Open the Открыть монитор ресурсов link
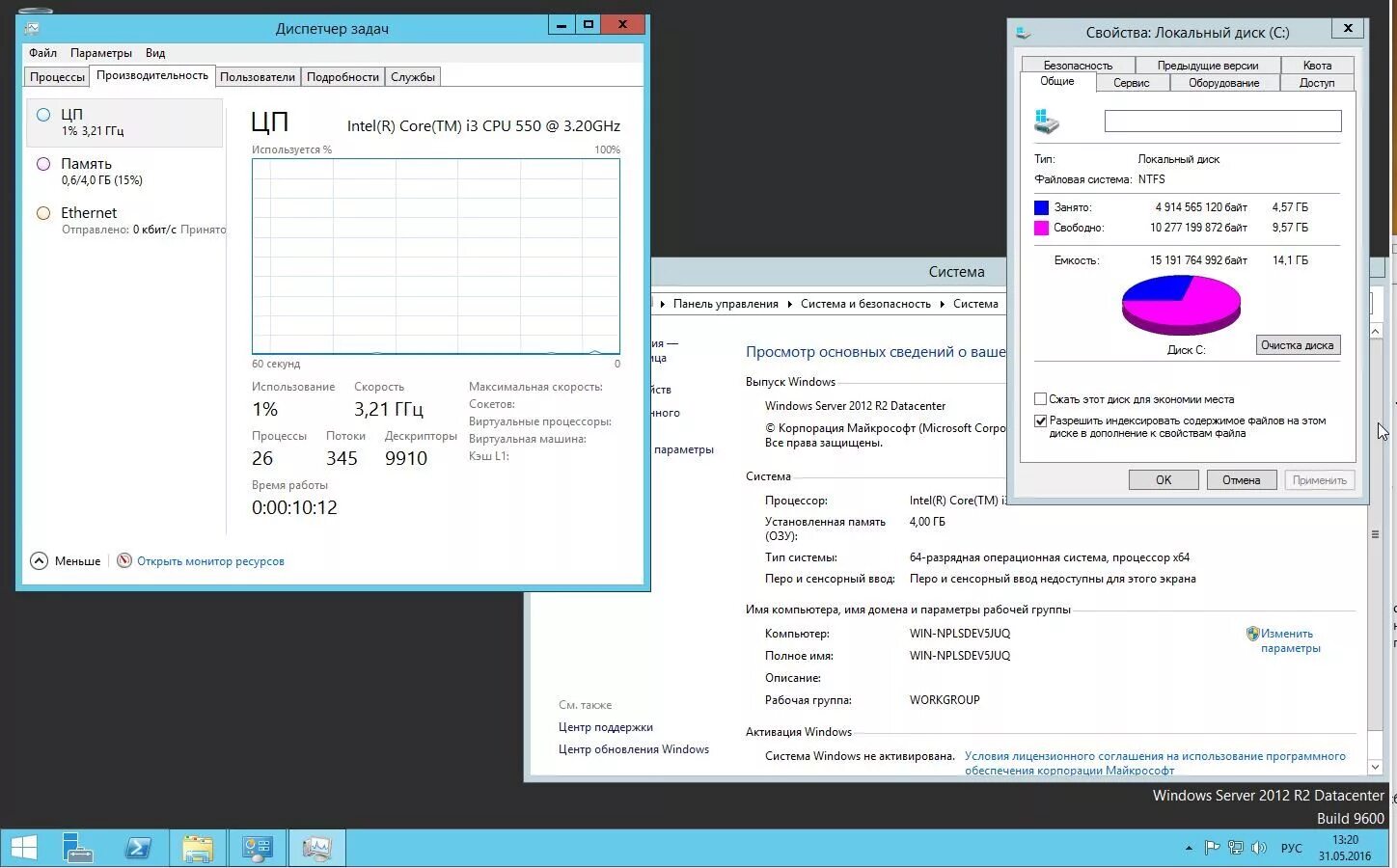Image resolution: width=1397 pixels, height=868 pixels. click(x=210, y=561)
